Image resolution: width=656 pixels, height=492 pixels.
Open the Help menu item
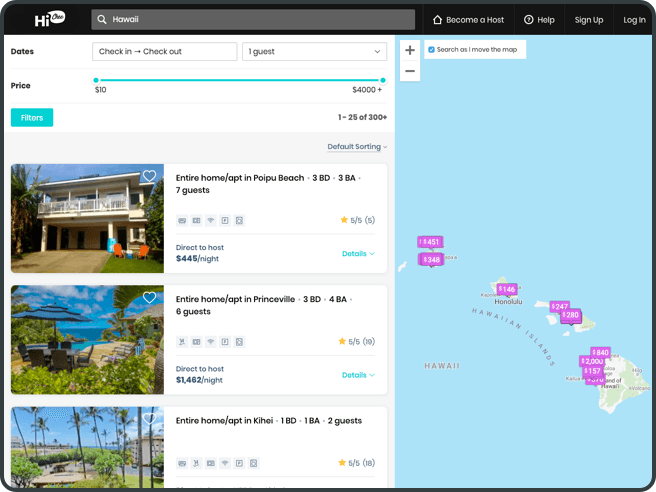539,19
